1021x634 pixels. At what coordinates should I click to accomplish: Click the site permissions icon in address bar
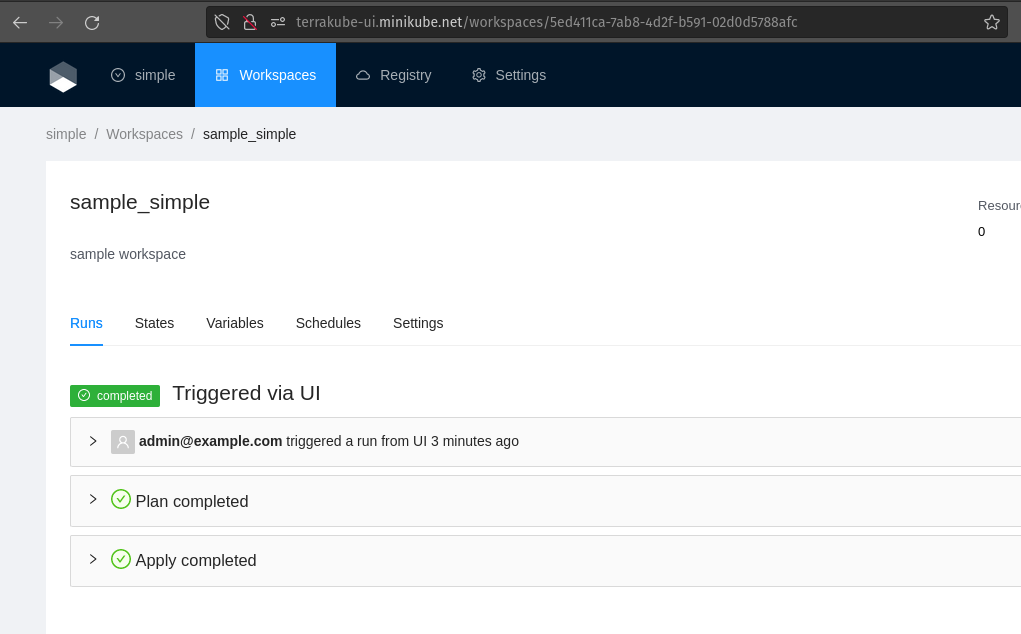click(x=278, y=22)
